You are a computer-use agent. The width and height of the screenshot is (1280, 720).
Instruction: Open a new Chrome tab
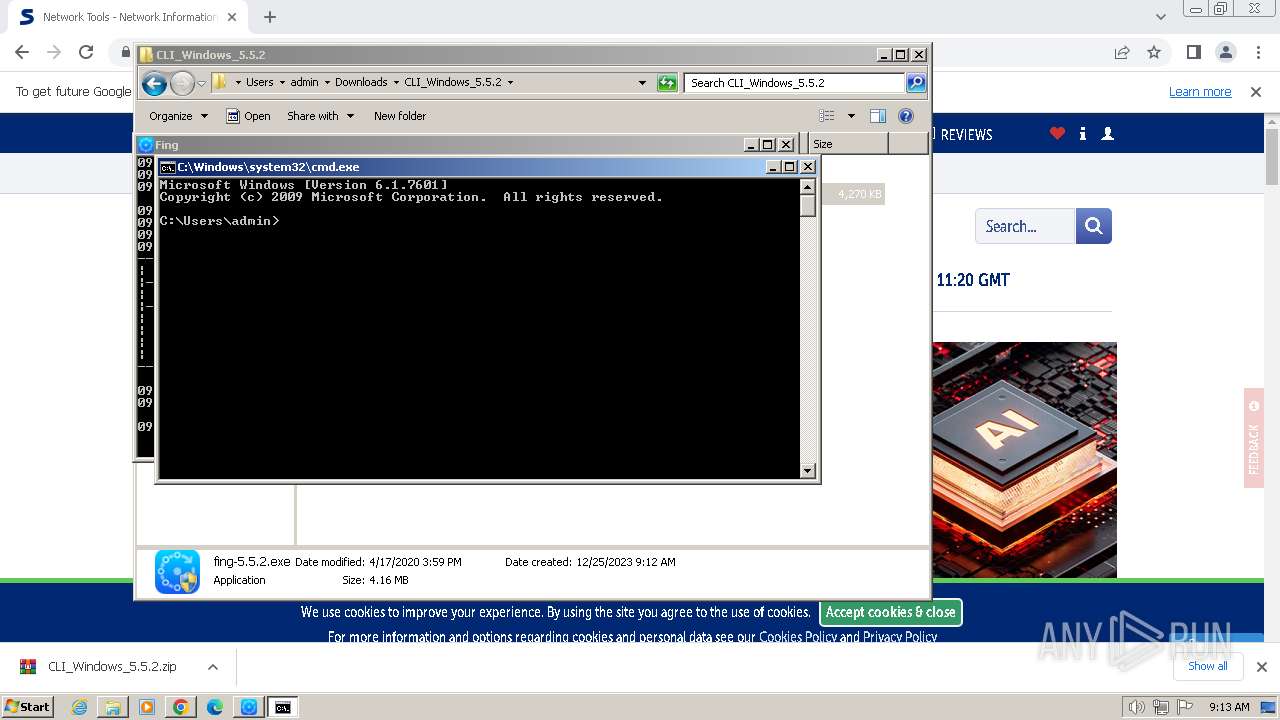[x=270, y=17]
